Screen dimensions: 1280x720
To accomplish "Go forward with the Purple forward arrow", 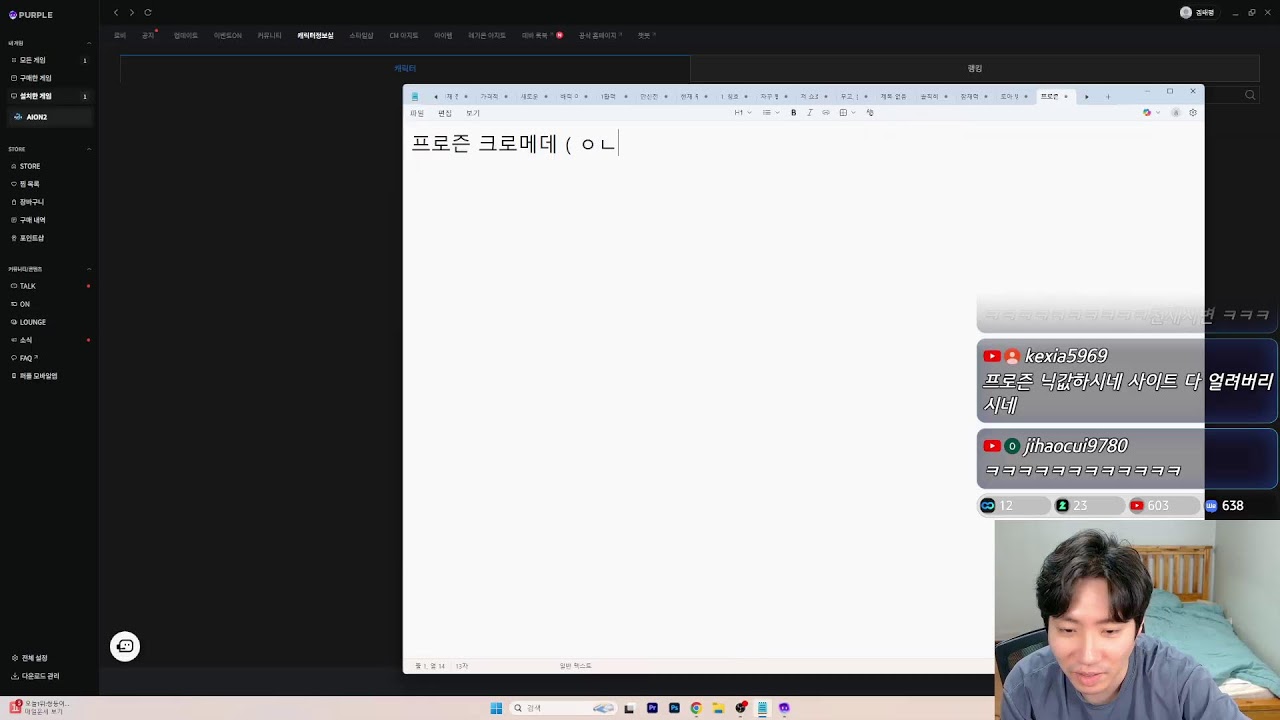I will (131, 13).
